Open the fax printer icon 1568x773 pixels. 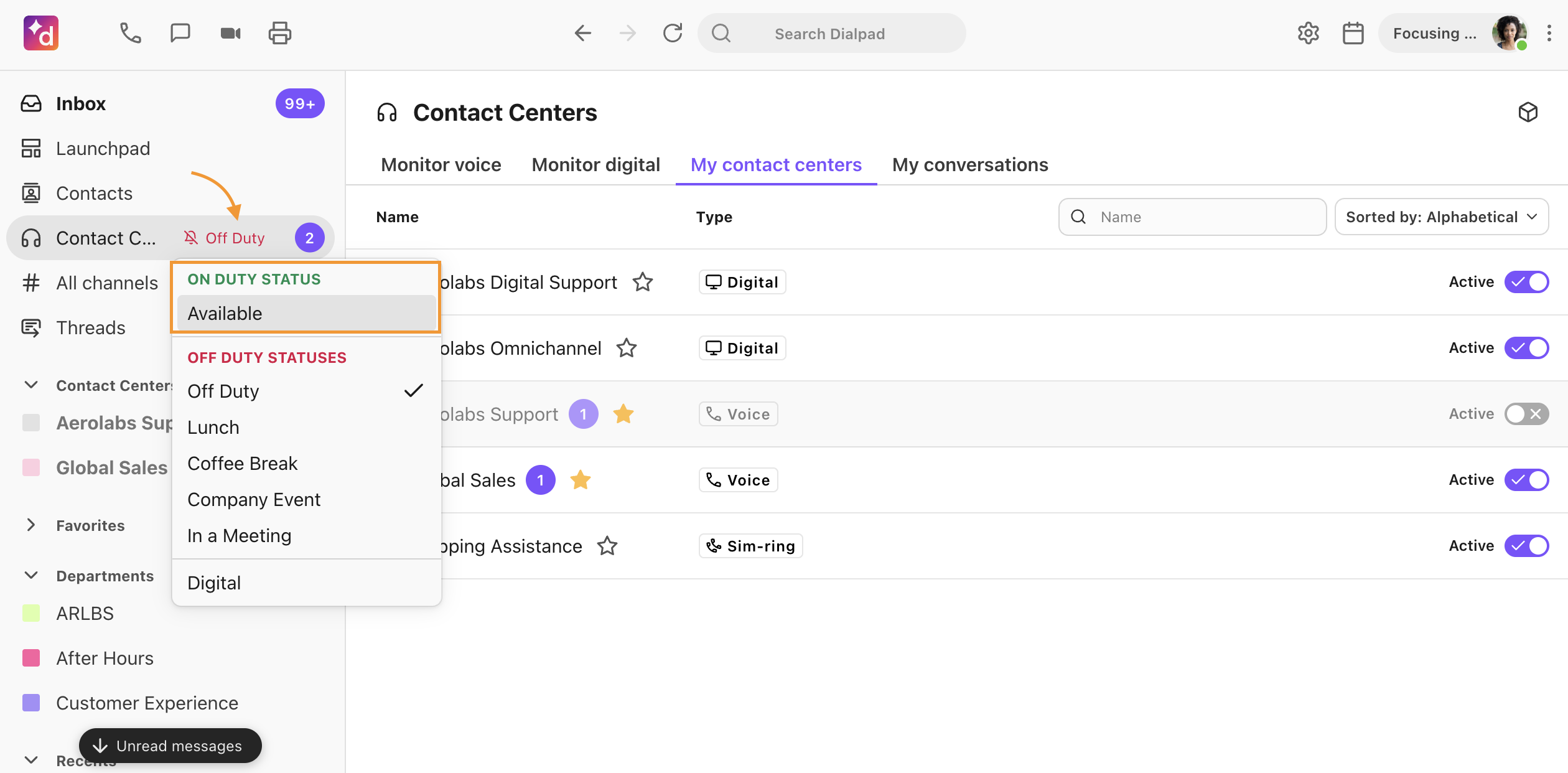point(280,33)
